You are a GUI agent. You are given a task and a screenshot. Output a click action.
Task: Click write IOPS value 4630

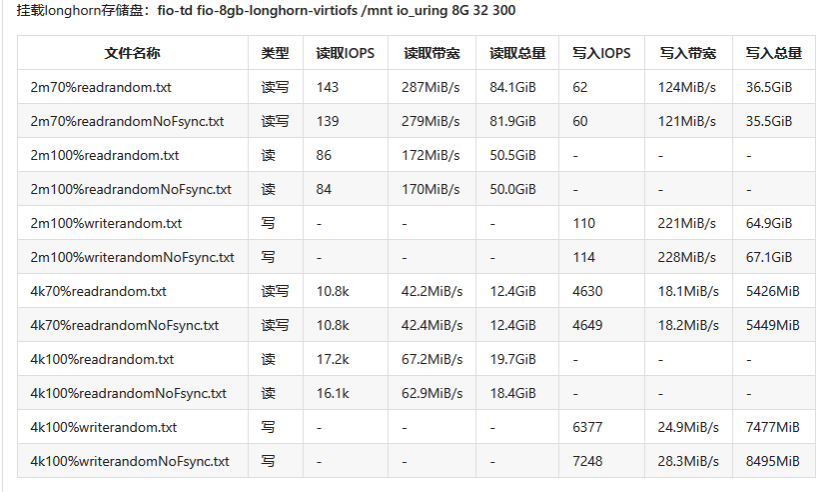(587, 291)
